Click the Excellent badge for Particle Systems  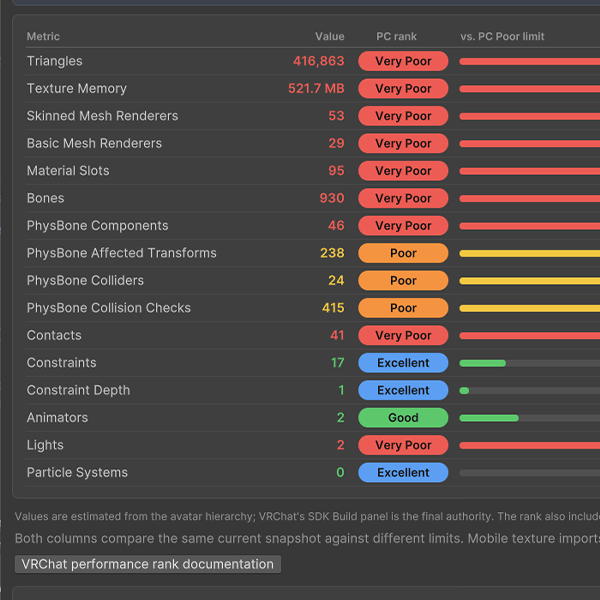pos(403,473)
